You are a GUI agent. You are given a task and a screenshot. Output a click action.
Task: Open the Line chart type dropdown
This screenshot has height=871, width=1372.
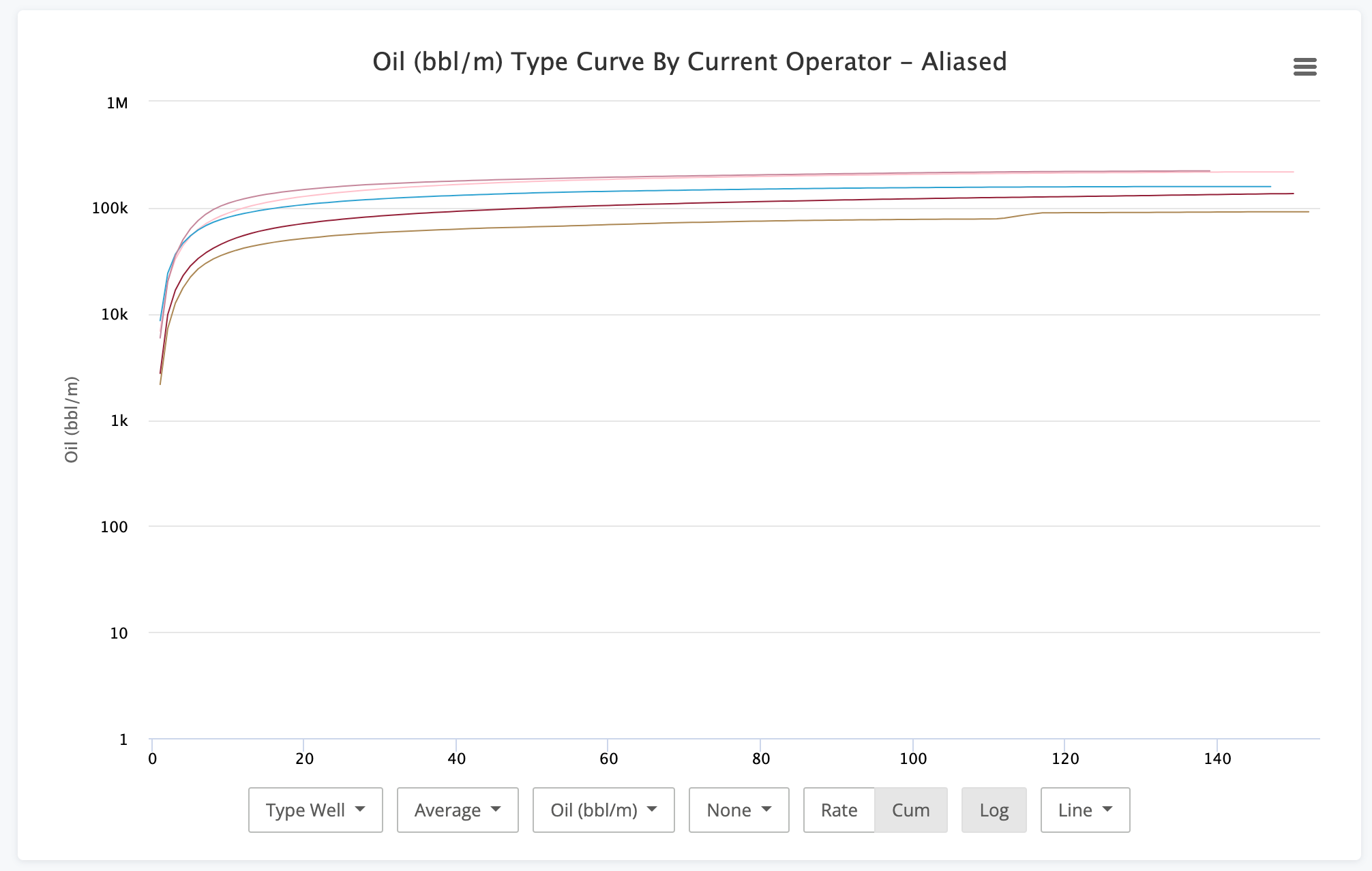pos(1084,810)
